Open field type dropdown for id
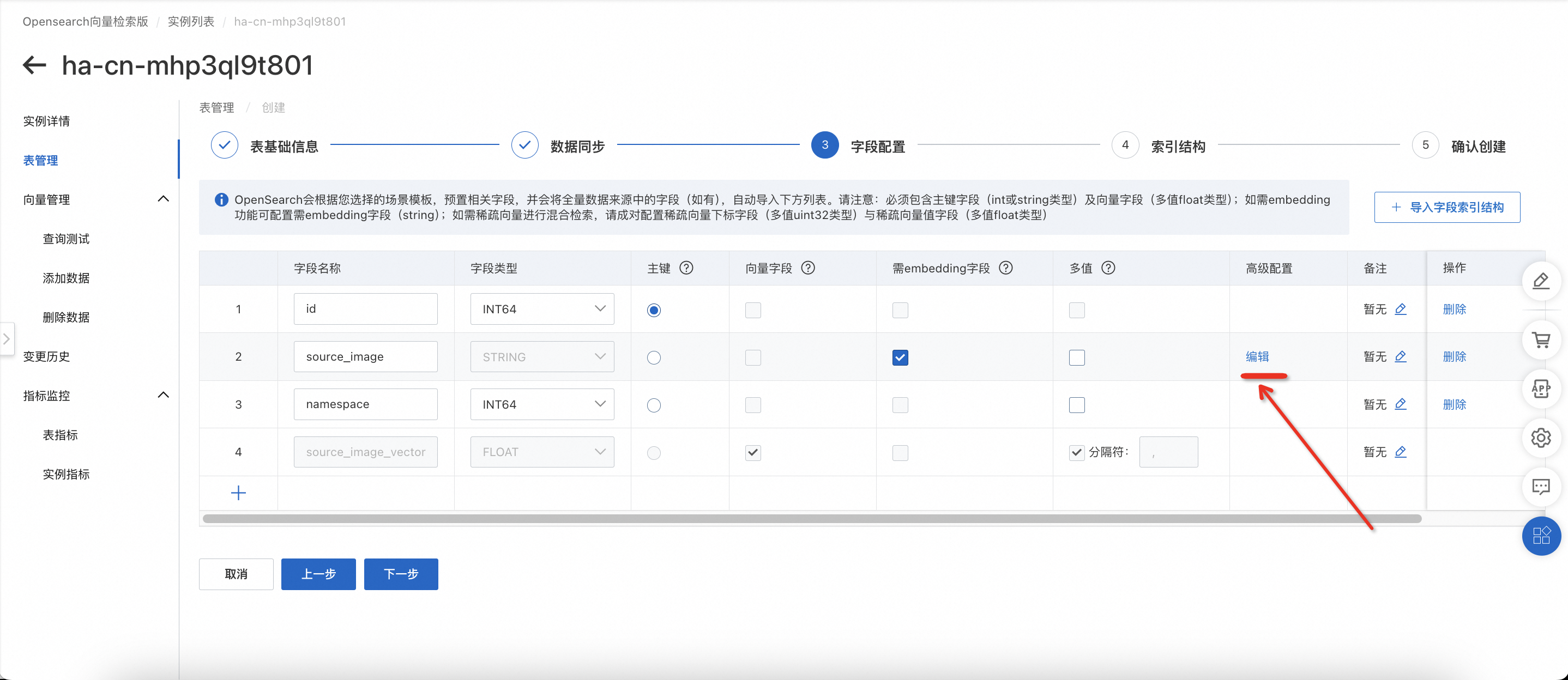The image size is (1568, 680). click(542, 309)
